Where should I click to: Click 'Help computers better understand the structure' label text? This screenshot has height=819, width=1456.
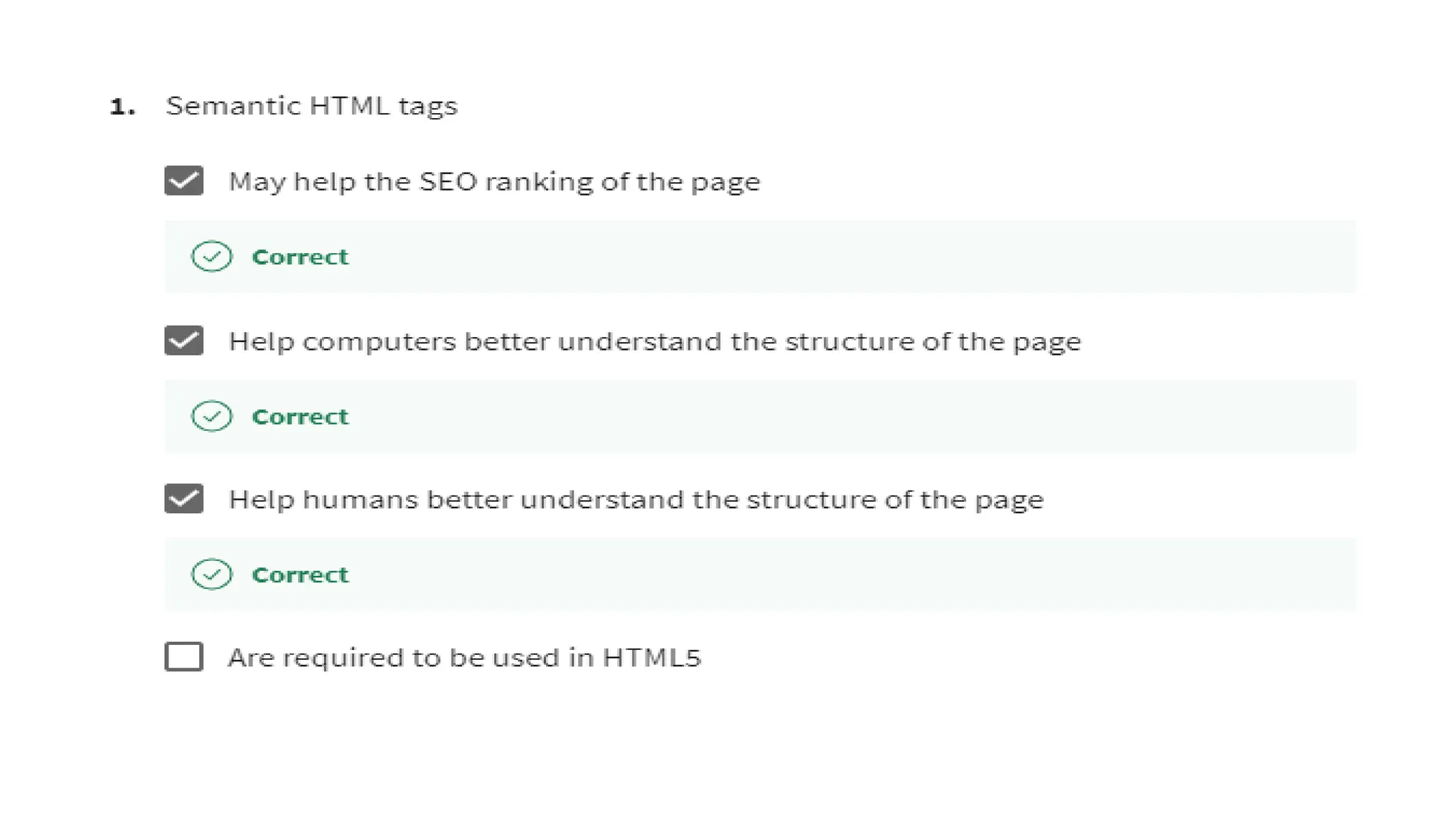click(655, 342)
